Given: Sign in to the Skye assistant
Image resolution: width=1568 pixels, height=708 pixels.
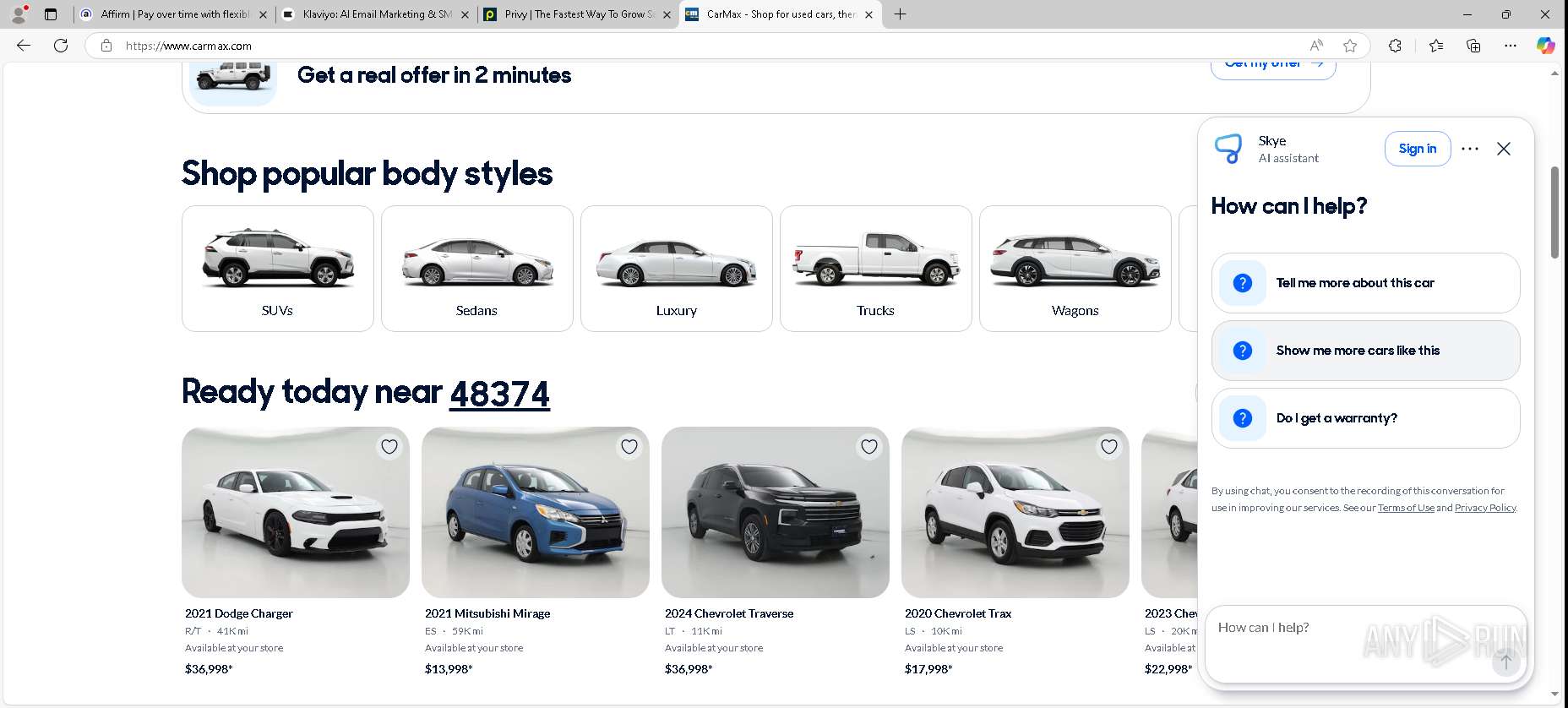Looking at the screenshot, I should click(1418, 149).
